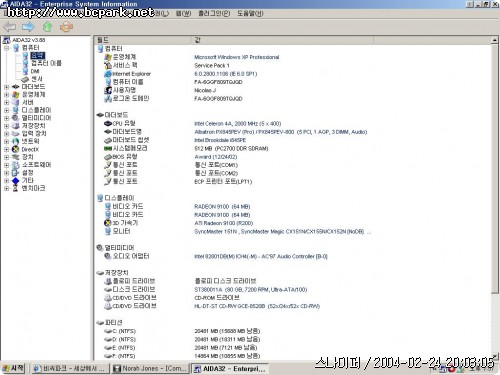Viewport: 500px width, 375px height.
Task: Click the 입력 장치 keyboard icon in tree
Action: click(x=15, y=134)
